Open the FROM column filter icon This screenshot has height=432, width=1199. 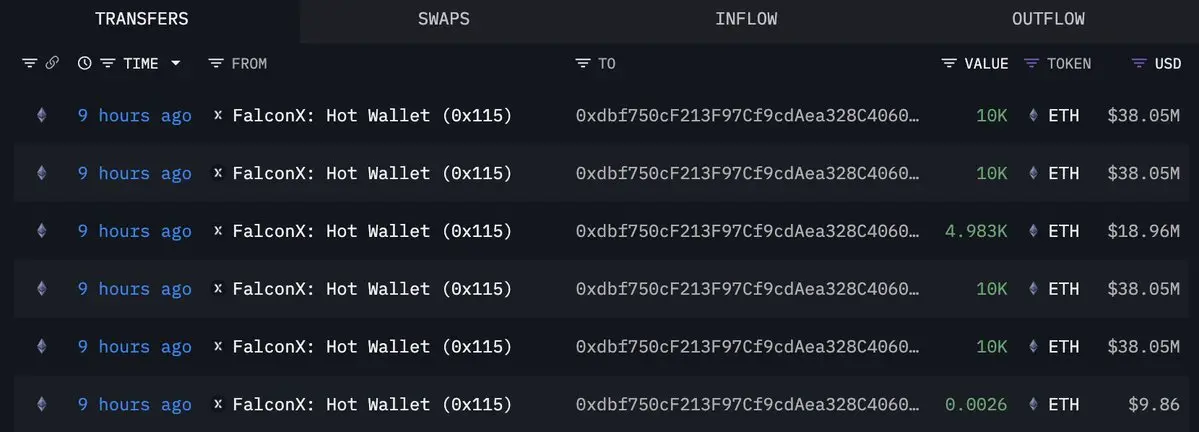click(216, 63)
